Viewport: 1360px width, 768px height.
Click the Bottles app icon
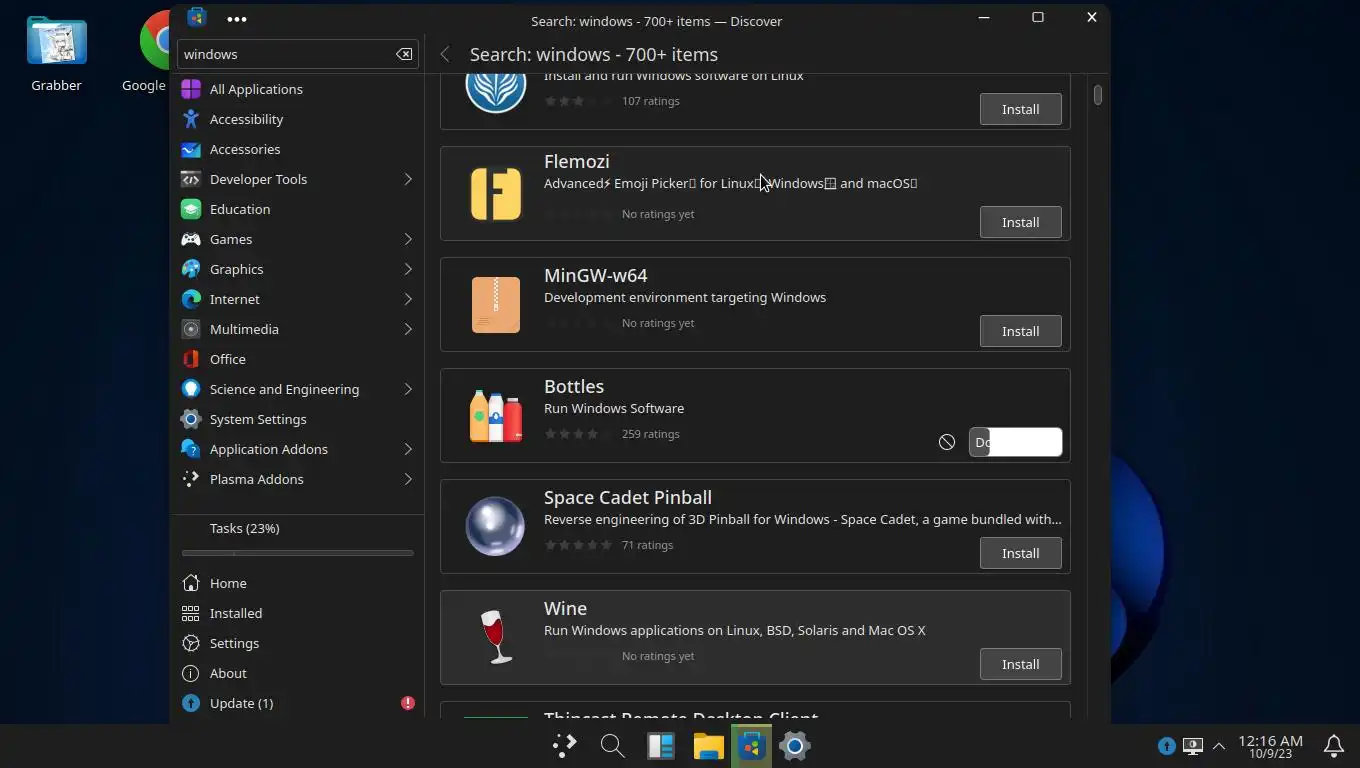point(496,416)
